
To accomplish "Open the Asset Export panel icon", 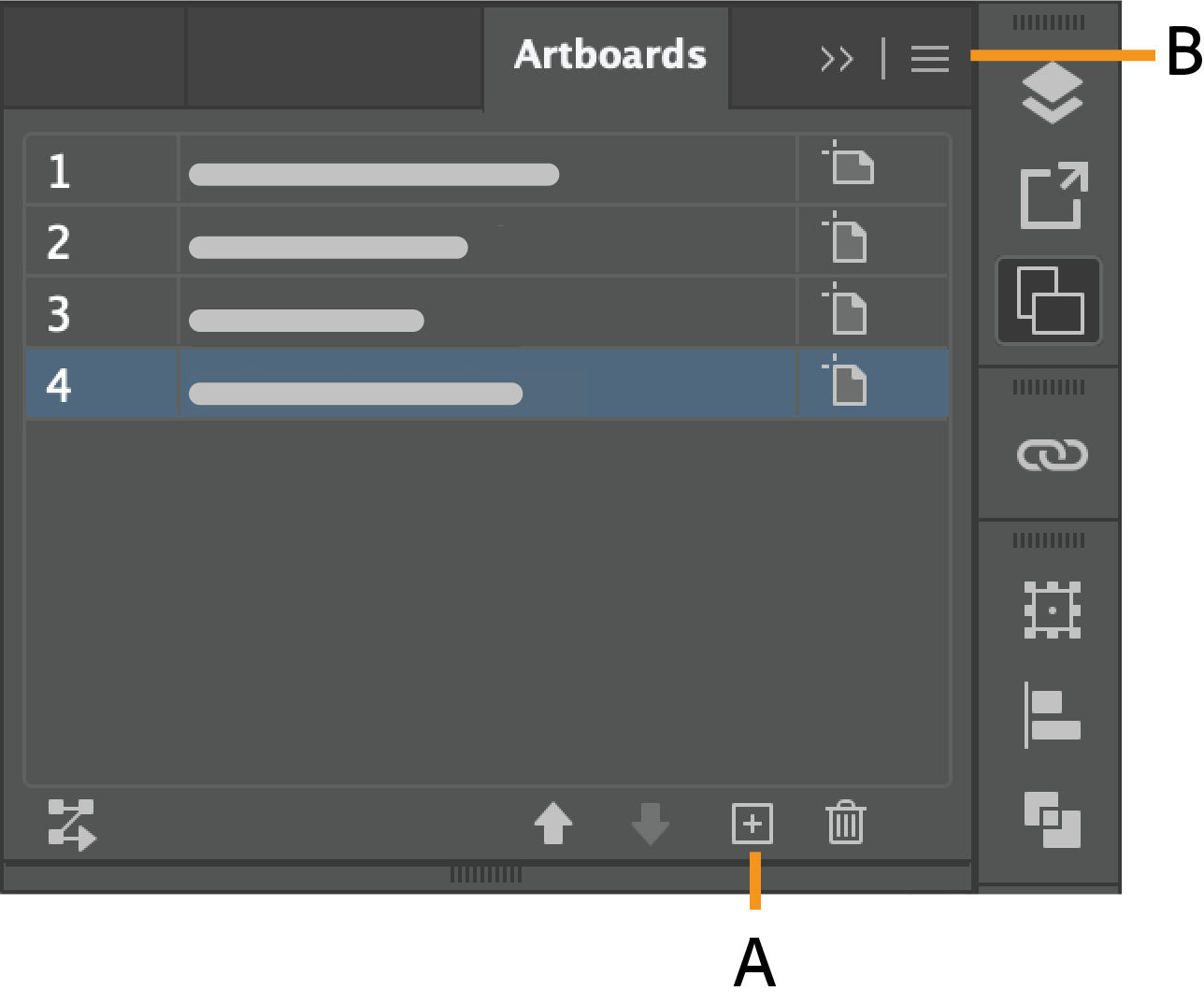I will click(x=1053, y=195).
